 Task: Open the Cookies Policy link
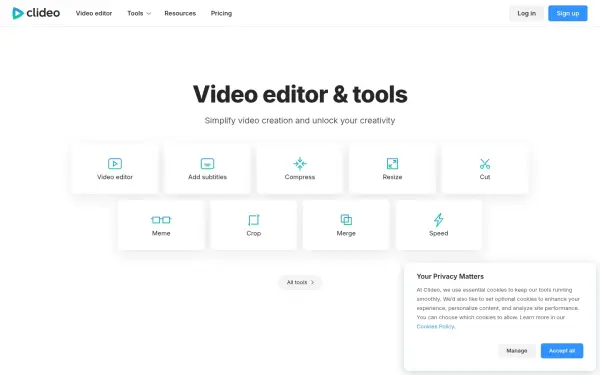[x=435, y=327]
